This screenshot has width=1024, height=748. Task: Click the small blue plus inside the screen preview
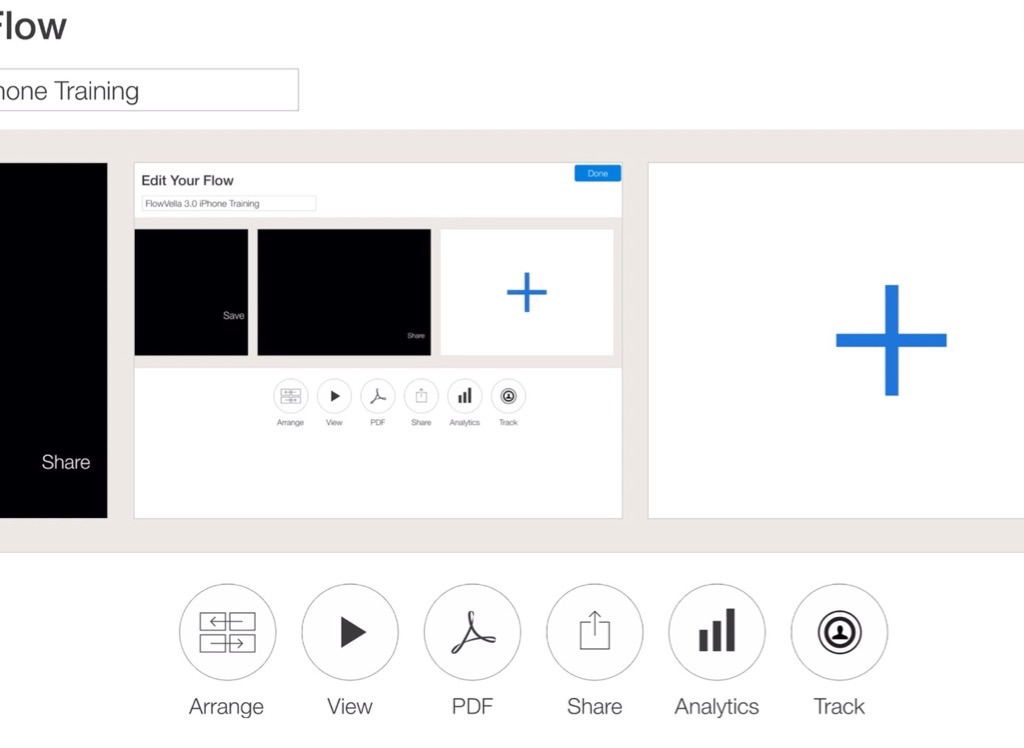tap(527, 292)
